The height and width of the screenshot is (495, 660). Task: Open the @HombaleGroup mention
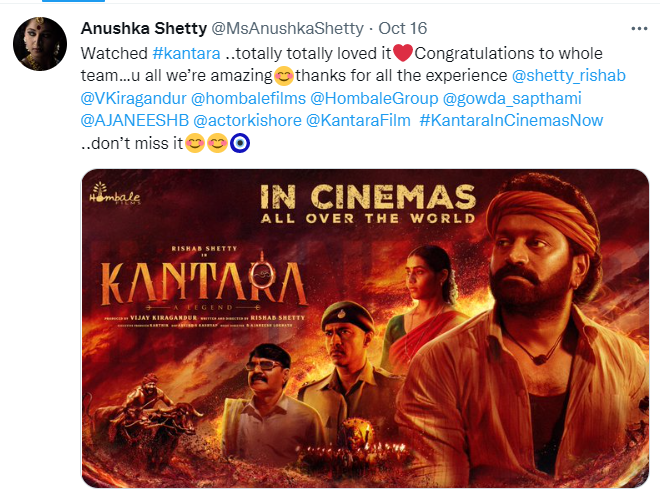pyautogui.click(x=374, y=98)
